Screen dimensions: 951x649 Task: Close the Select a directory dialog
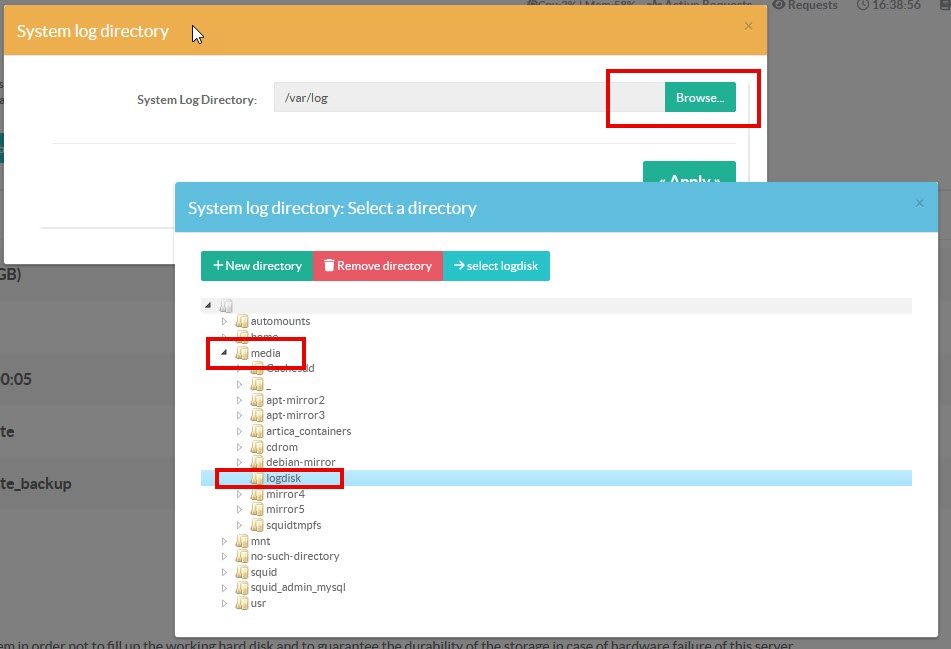pos(919,203)
